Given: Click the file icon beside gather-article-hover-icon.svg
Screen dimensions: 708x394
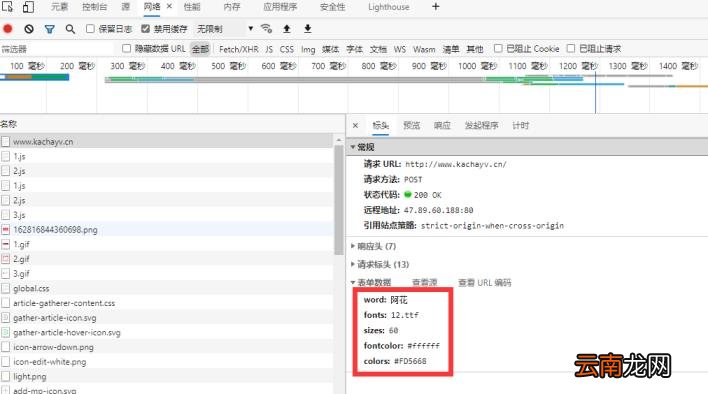Looking at the screenshot, I should pos(5,333).
